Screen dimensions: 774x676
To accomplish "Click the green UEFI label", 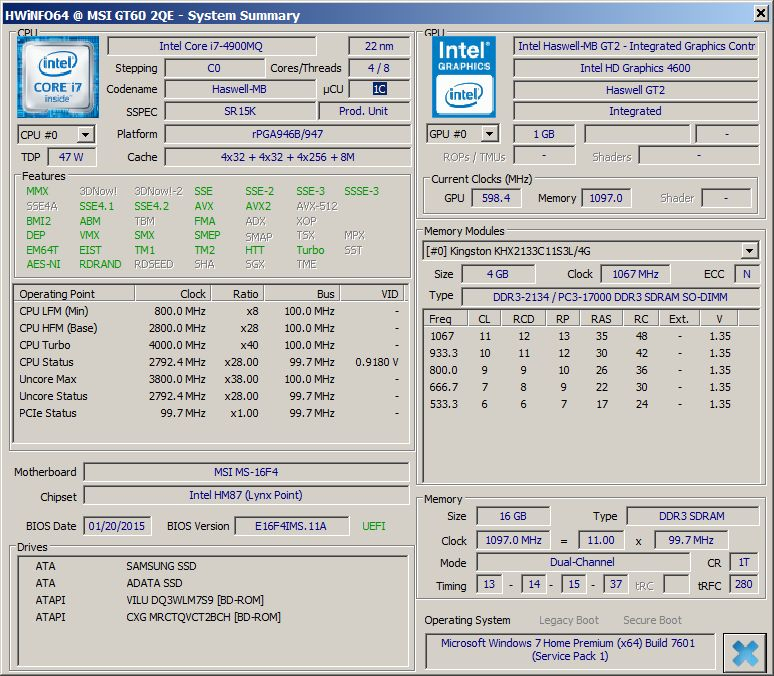I will pyautogui.click(x=374, y=526).
